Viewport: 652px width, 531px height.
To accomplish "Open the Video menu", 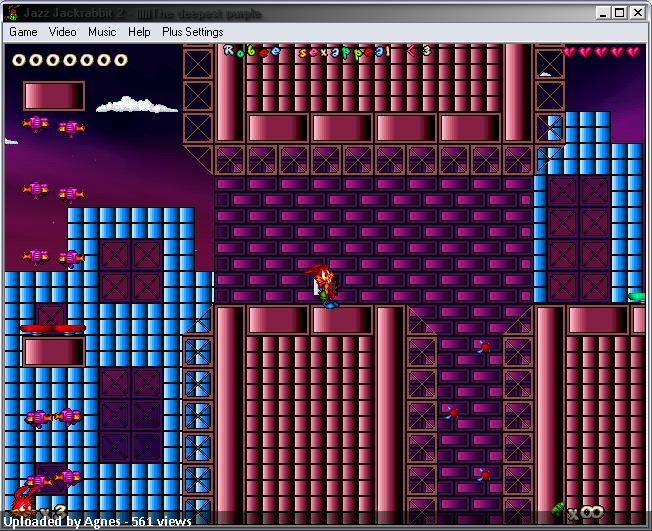I will coord(62,32).
